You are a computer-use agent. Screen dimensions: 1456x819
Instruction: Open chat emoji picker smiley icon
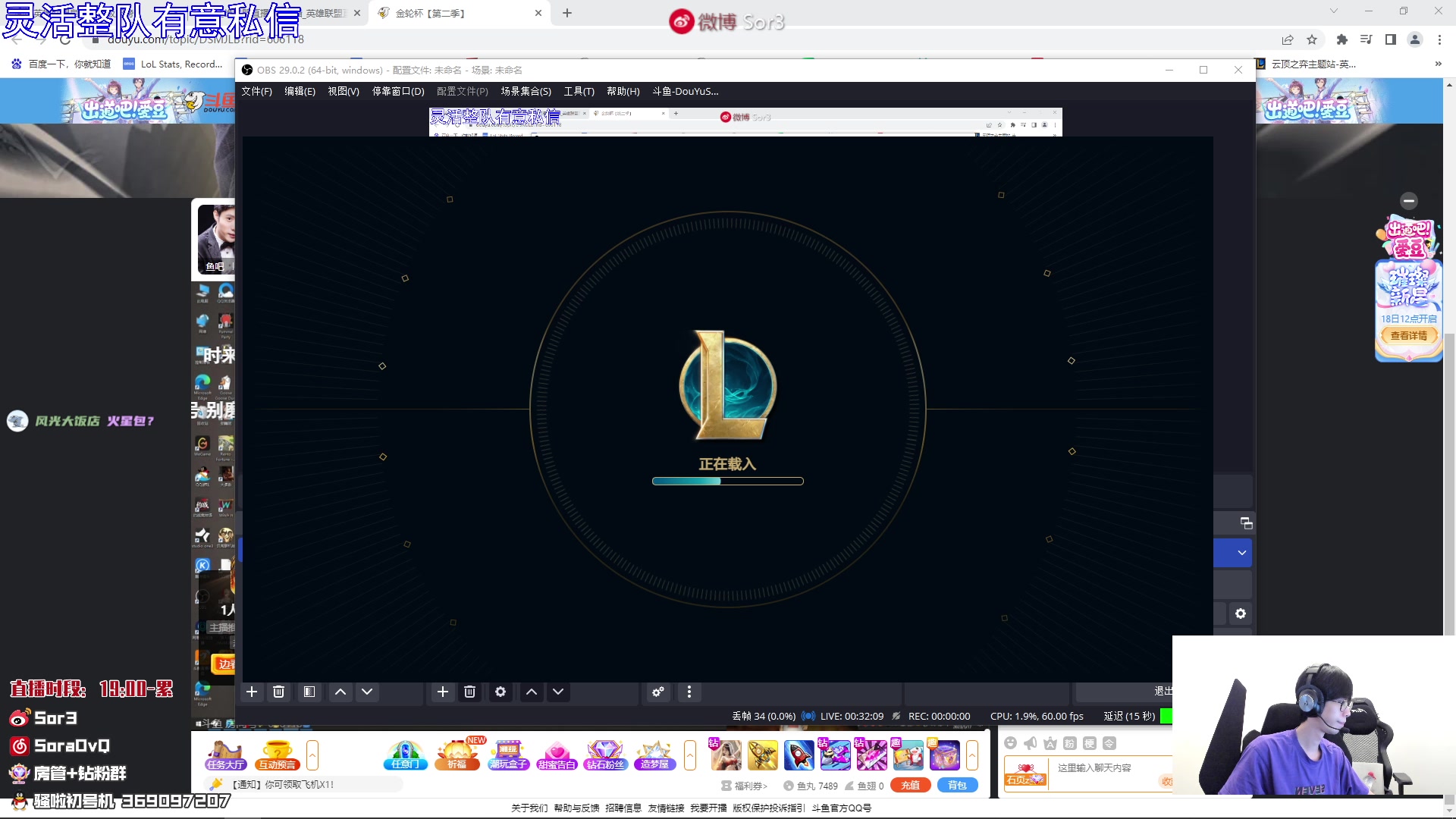[1010, 743]
